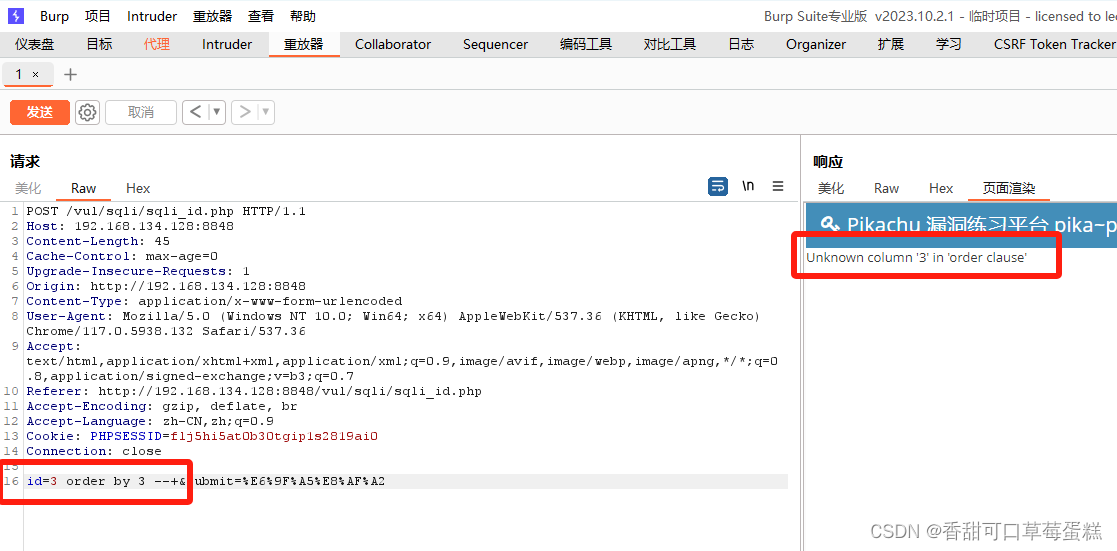Select the request Hex view tab

[x=138, y=188]
